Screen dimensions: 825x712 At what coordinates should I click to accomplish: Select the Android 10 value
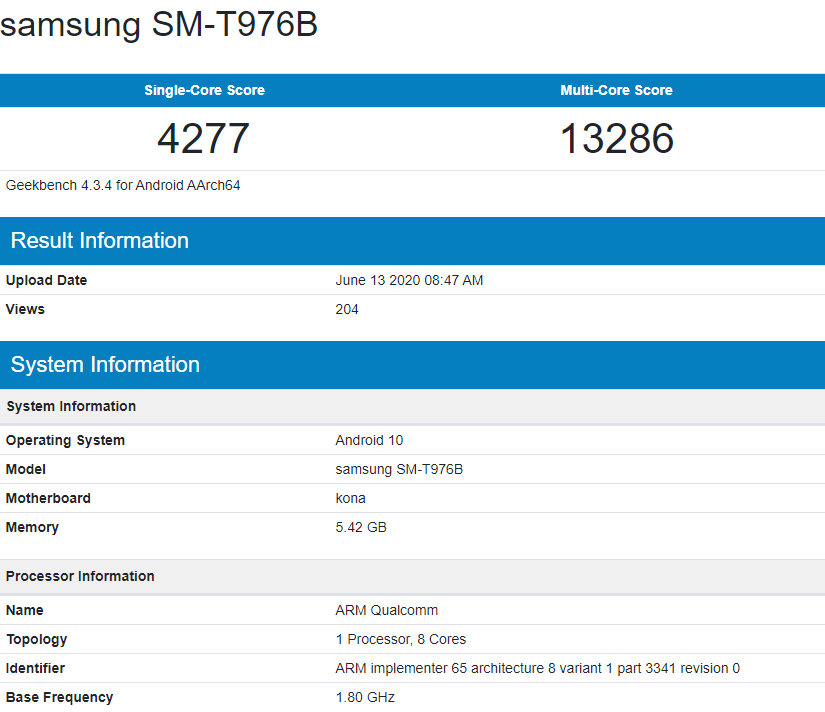[x=369, y=440]
